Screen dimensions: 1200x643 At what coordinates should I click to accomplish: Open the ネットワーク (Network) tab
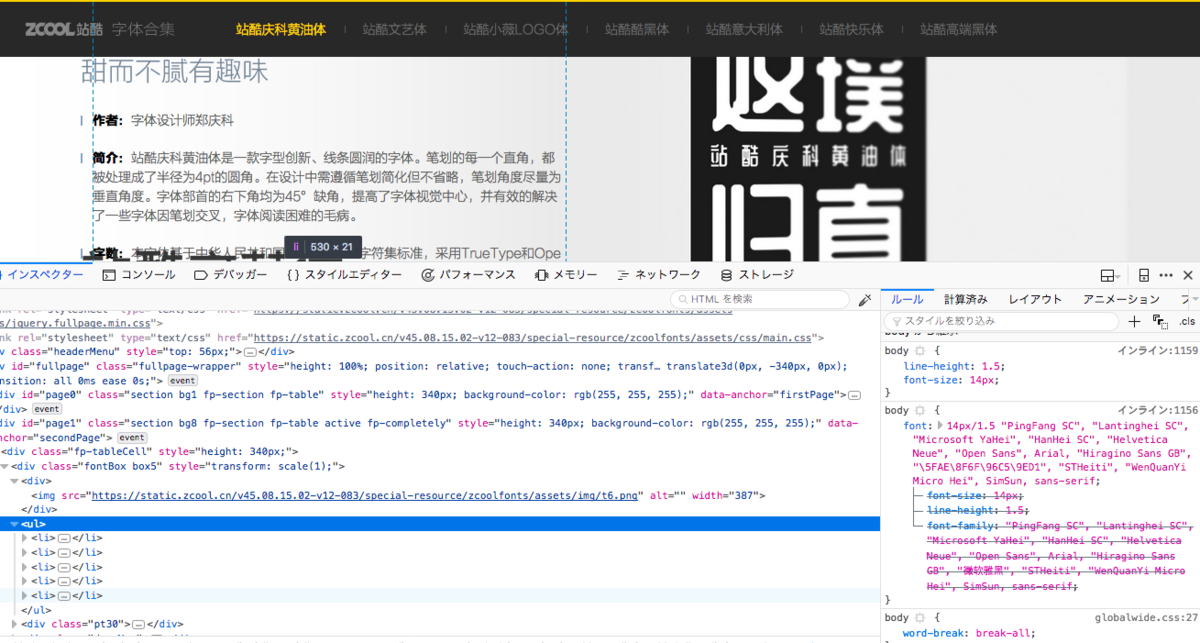tap(659, 275)
